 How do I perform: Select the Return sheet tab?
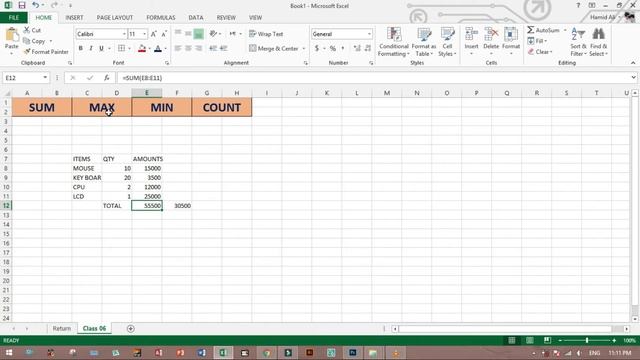coord(62,329)
